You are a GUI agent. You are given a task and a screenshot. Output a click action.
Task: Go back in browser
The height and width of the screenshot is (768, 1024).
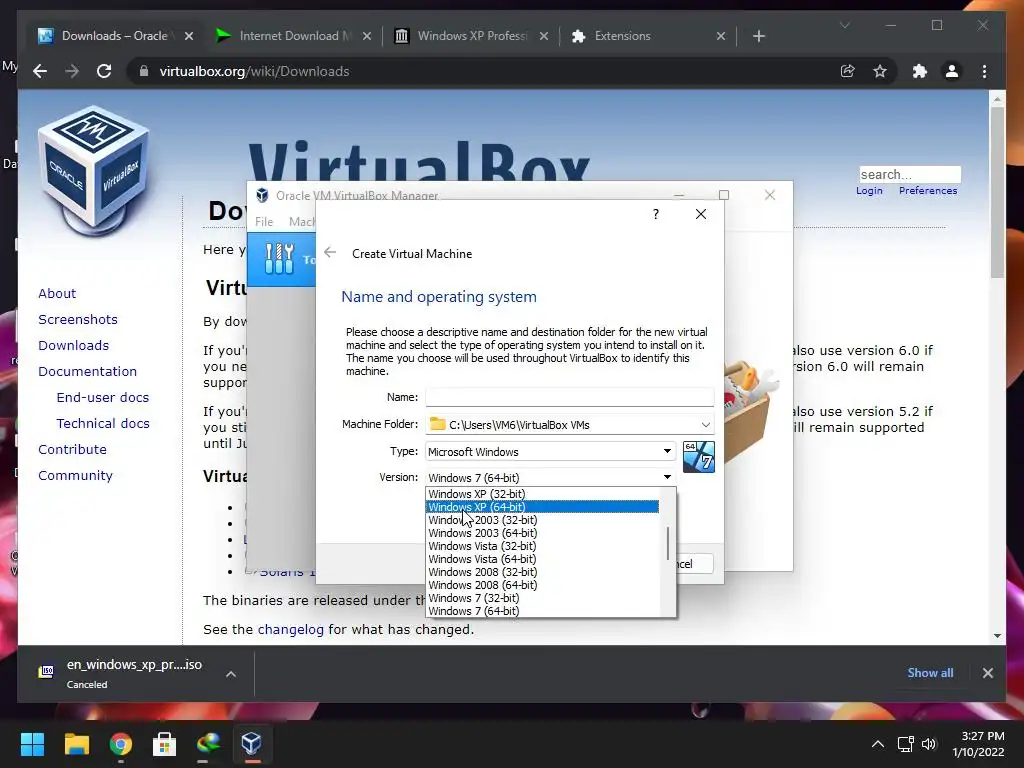40,71
